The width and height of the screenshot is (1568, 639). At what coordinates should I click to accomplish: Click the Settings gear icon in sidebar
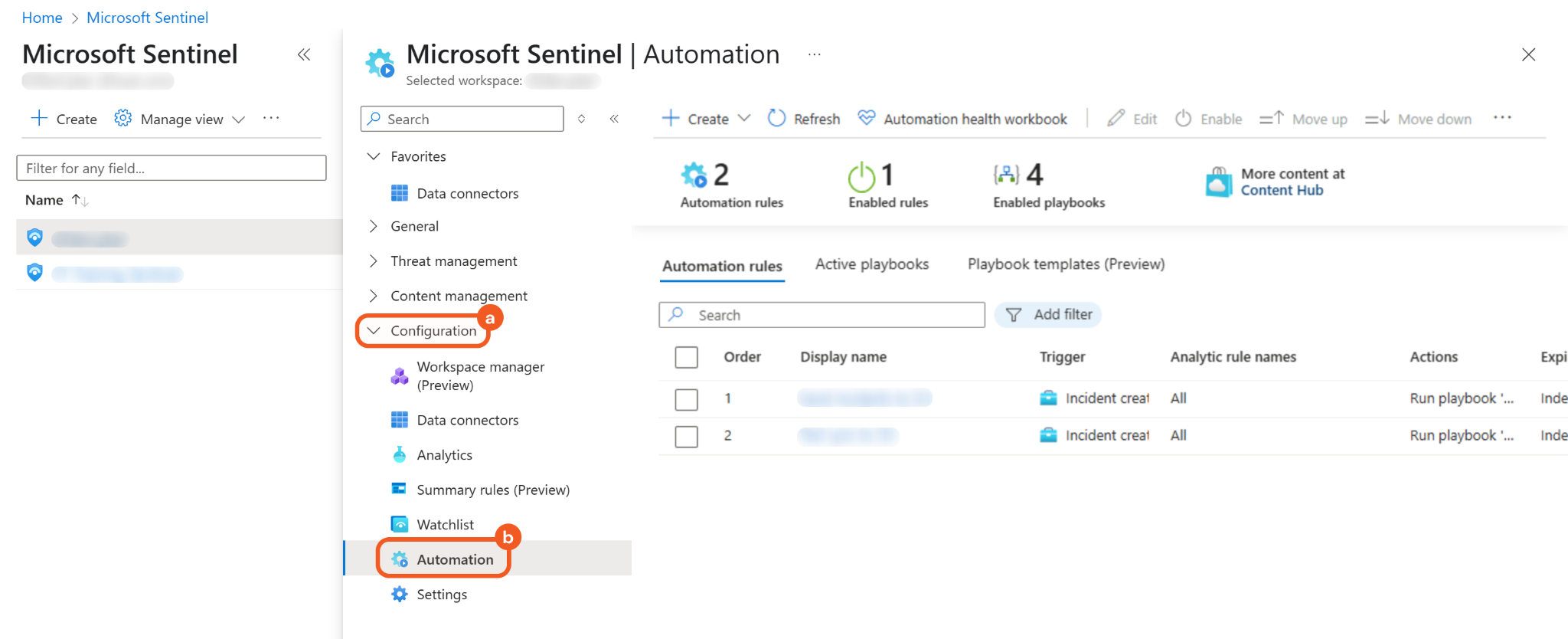click(x=400, y=595)
